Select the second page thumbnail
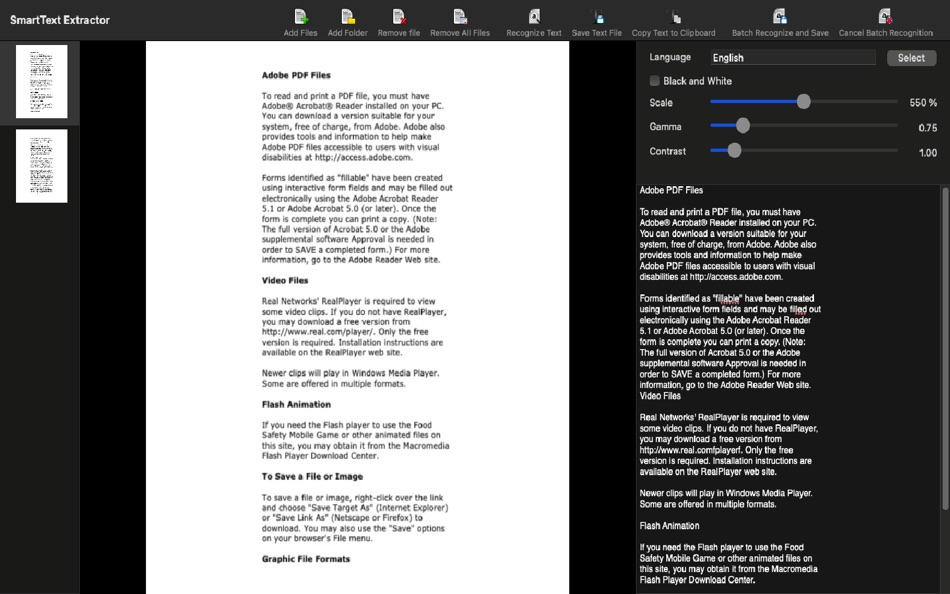950x594 pixels. coord(41,165)
